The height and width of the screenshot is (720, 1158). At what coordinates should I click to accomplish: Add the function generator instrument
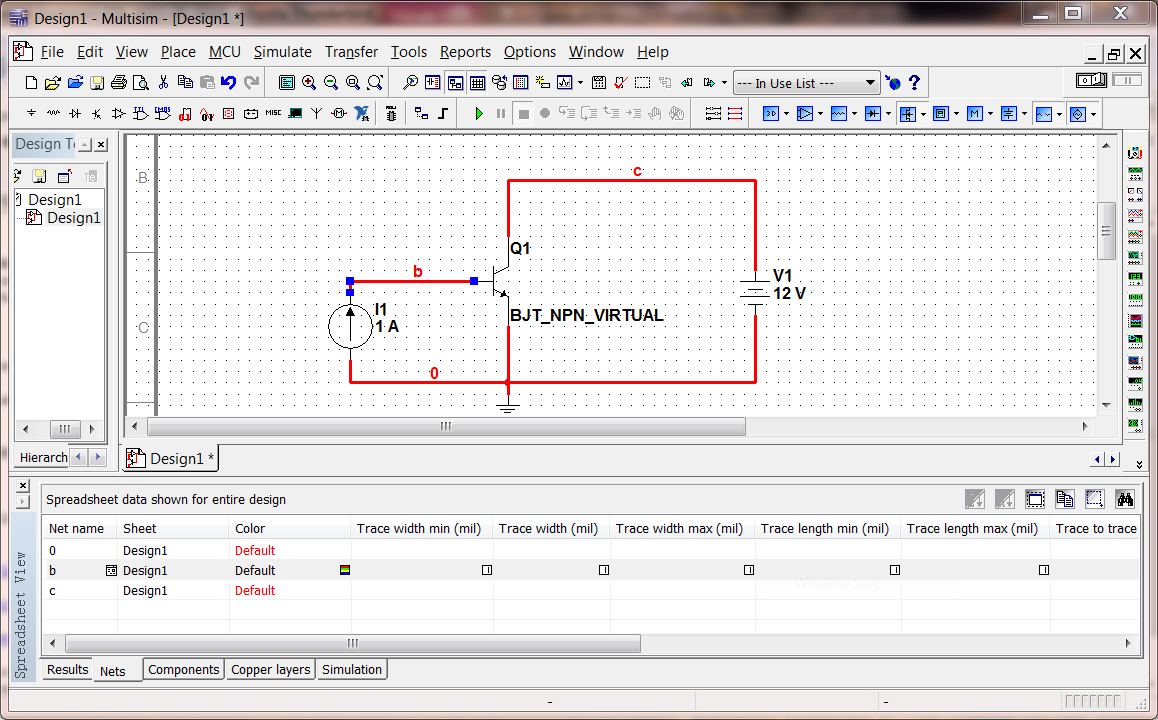[1135, 174]
